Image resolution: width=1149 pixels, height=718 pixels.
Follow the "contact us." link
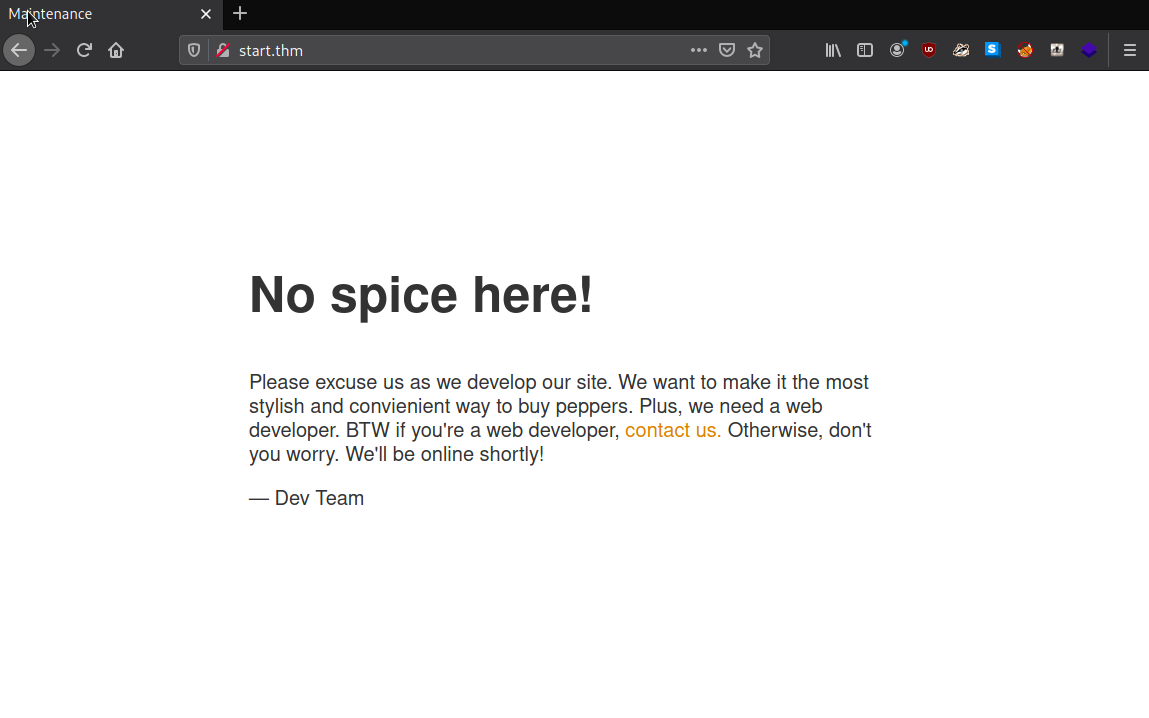click(673, 430)
